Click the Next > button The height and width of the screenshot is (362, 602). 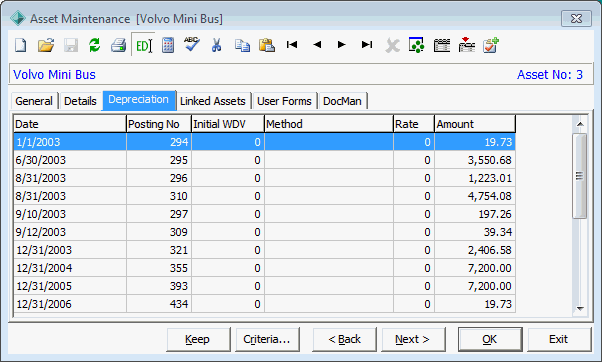click(413, 339)
